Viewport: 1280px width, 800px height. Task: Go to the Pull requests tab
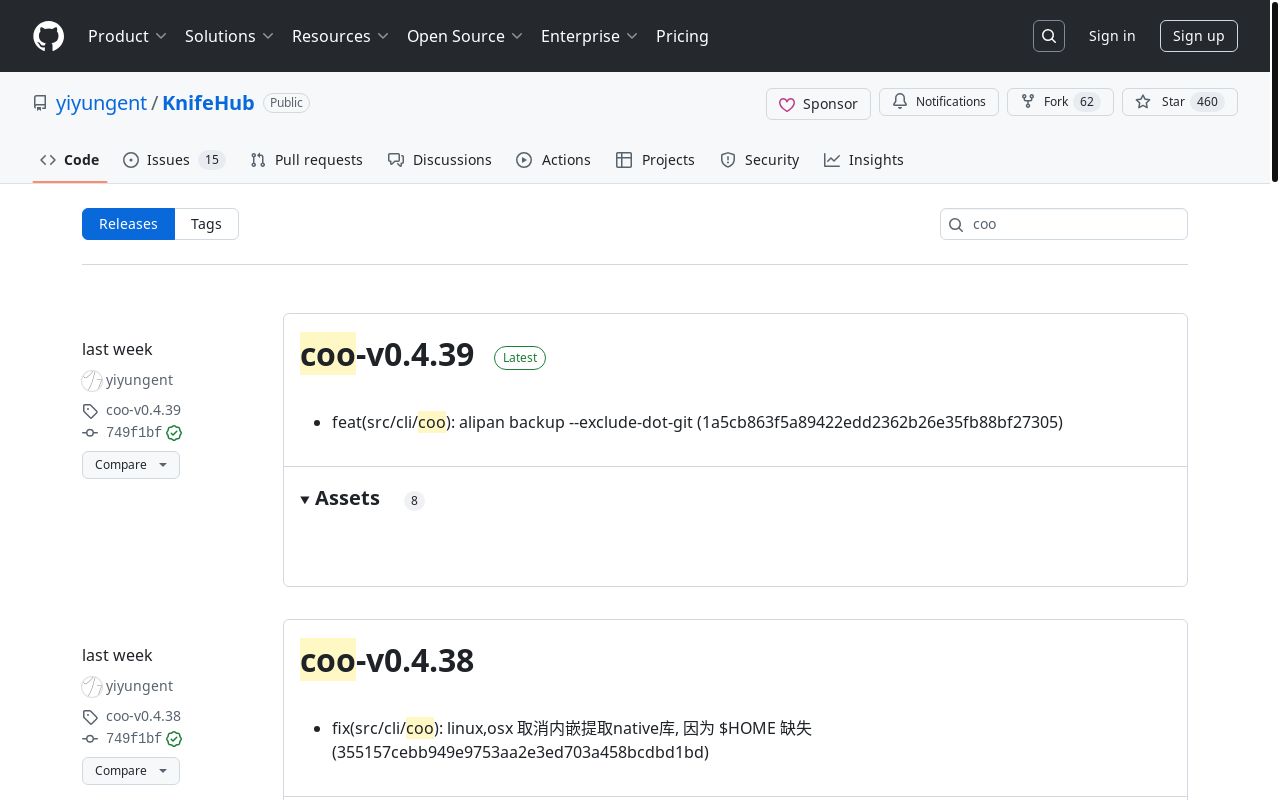point(306,160)
